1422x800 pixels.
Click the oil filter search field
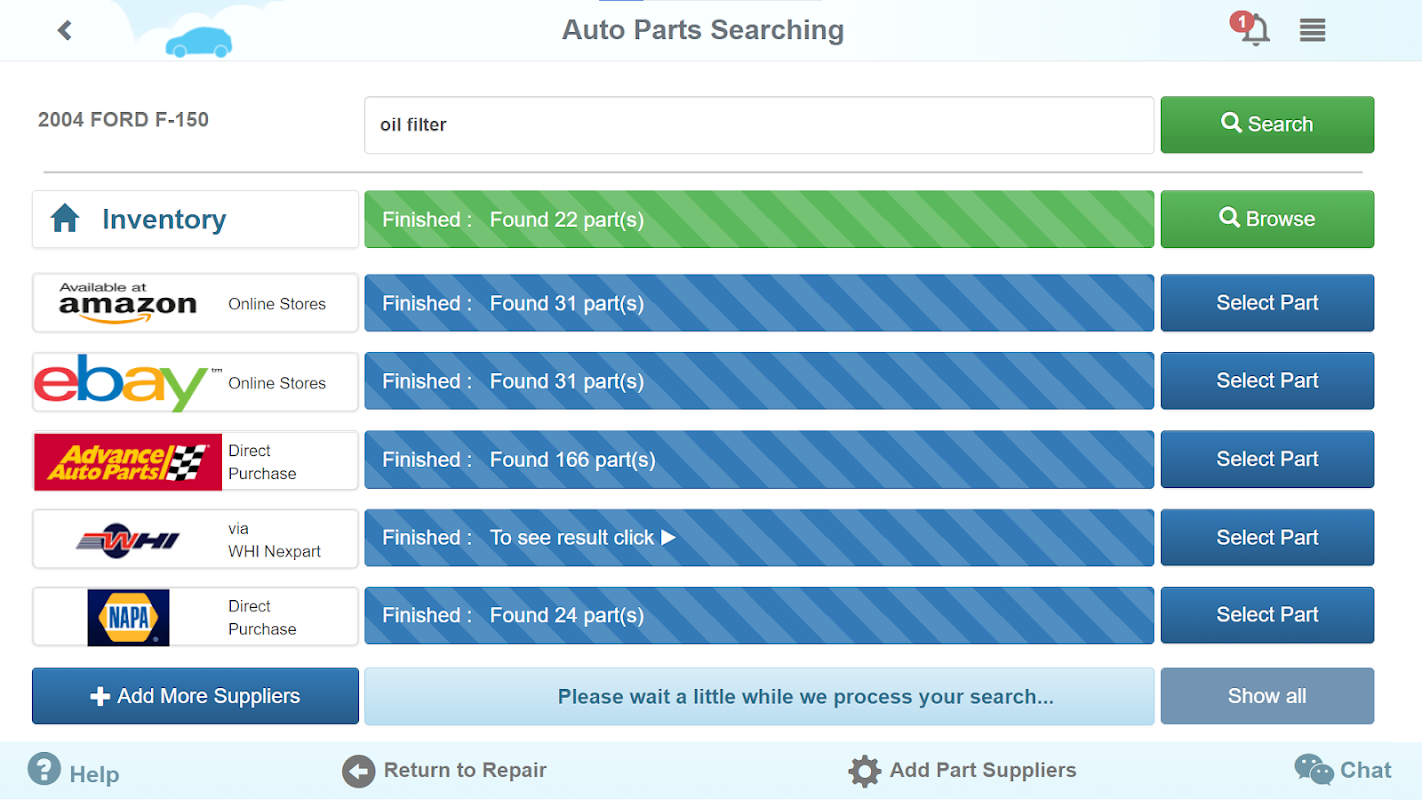click(758, 125)
